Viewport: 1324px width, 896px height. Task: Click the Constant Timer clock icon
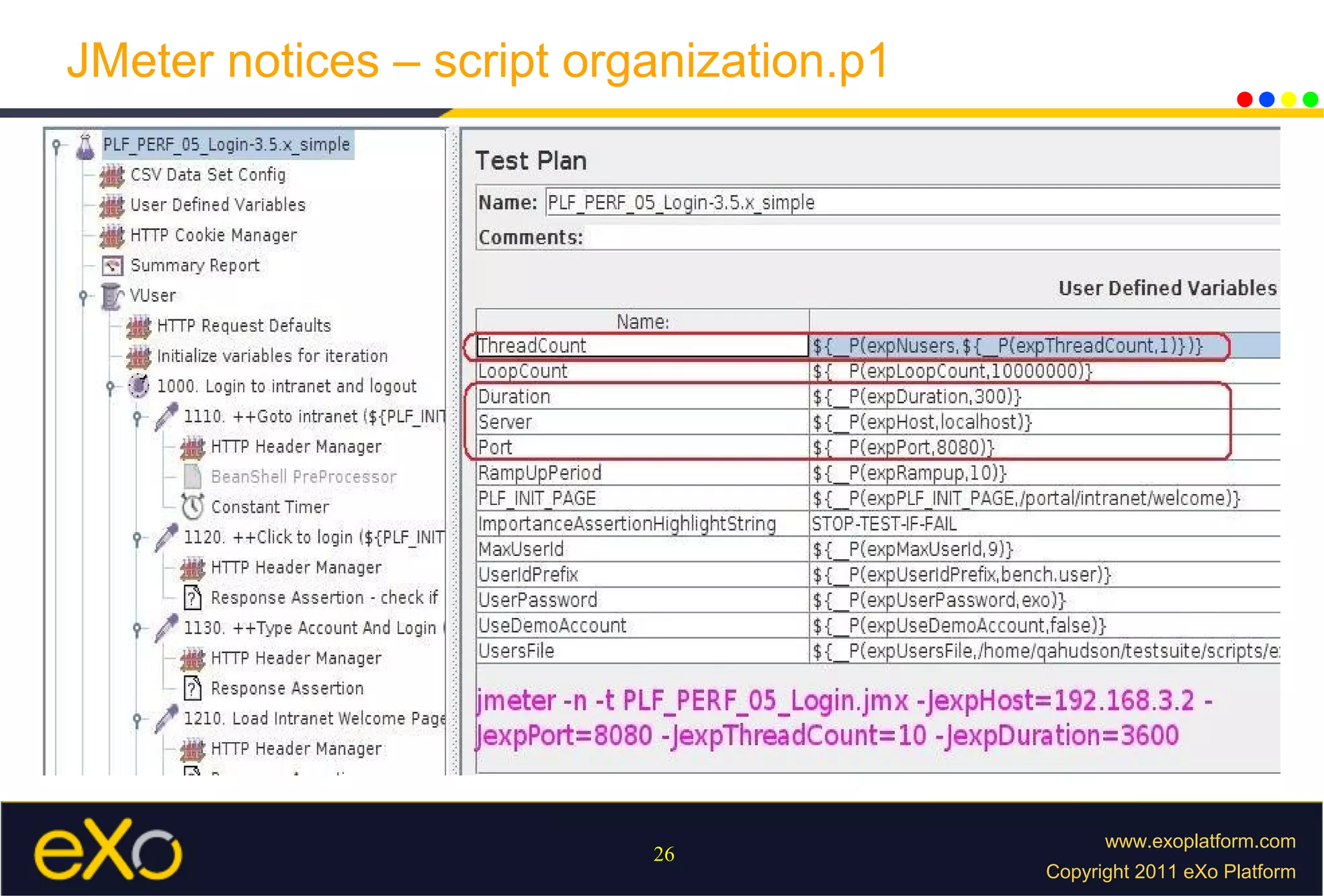(193, 507)
